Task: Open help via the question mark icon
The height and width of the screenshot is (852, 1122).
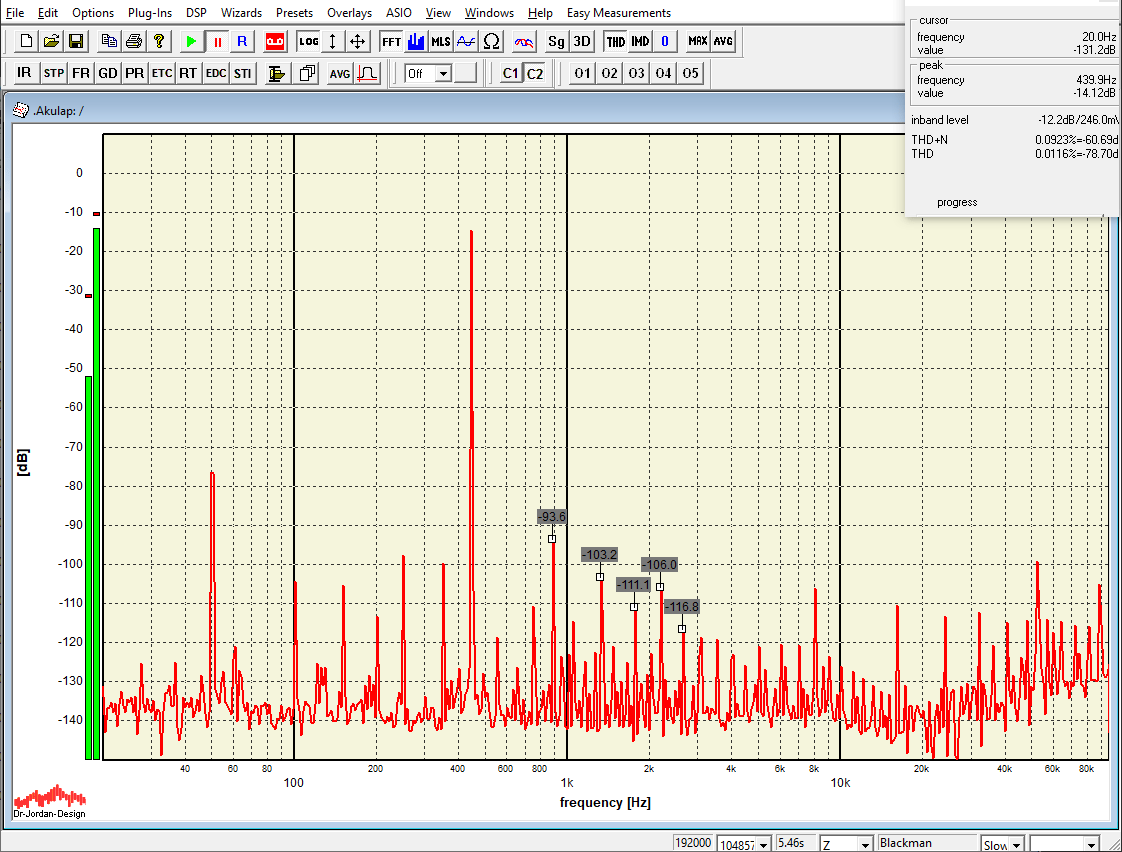Action: 159,41
